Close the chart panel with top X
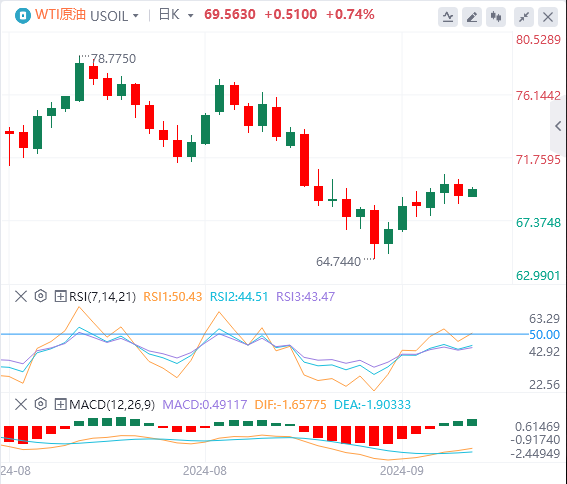 (x=548, y=17)
